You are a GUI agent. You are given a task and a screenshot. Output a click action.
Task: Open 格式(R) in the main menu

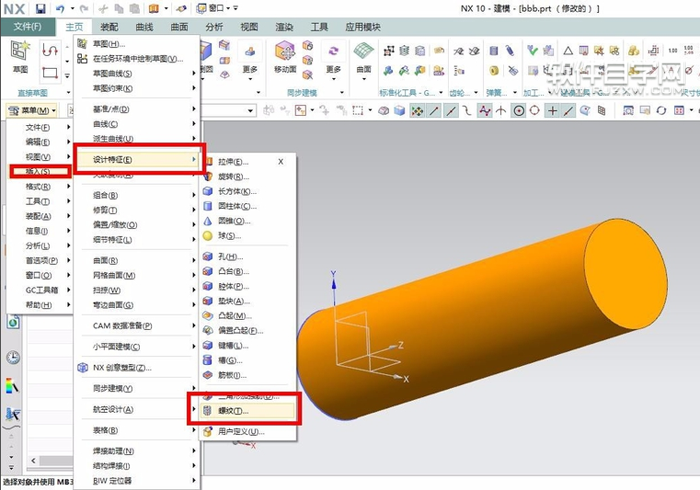tap(40, 187)
